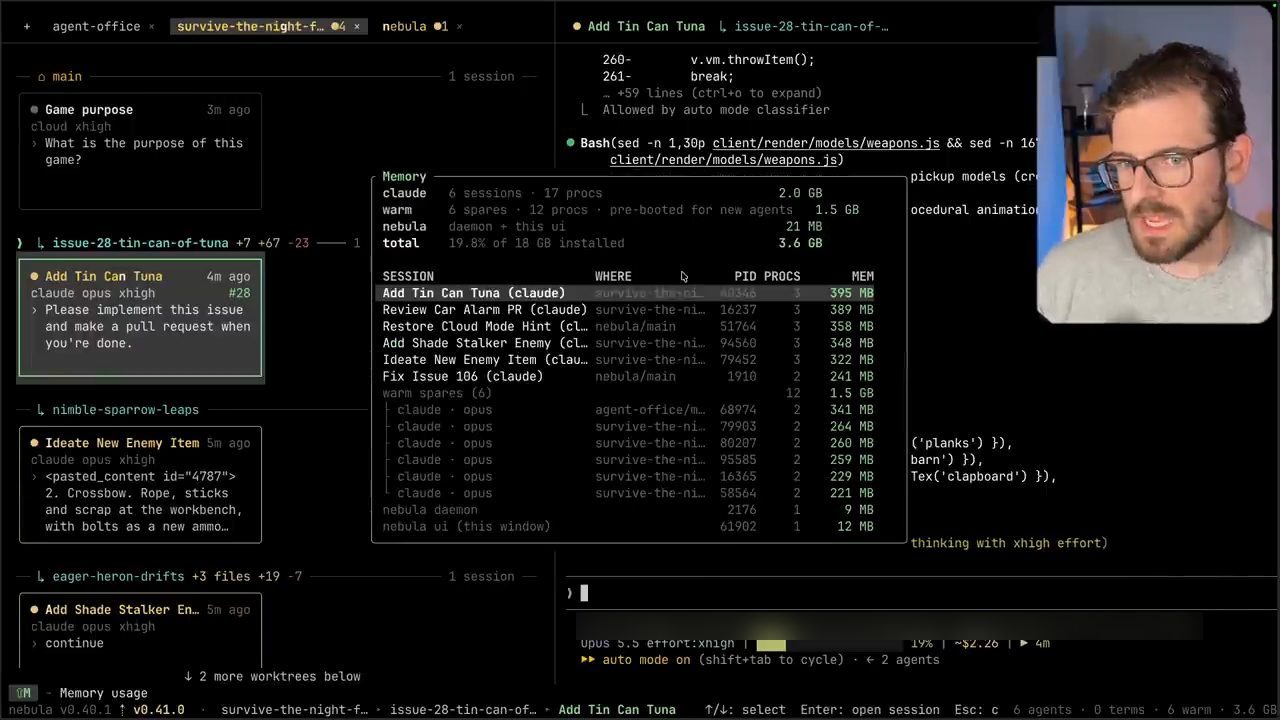
Task: Click issue-28-tin-can-of… breadcrumb in status bar
Action: tap(463, 709)
